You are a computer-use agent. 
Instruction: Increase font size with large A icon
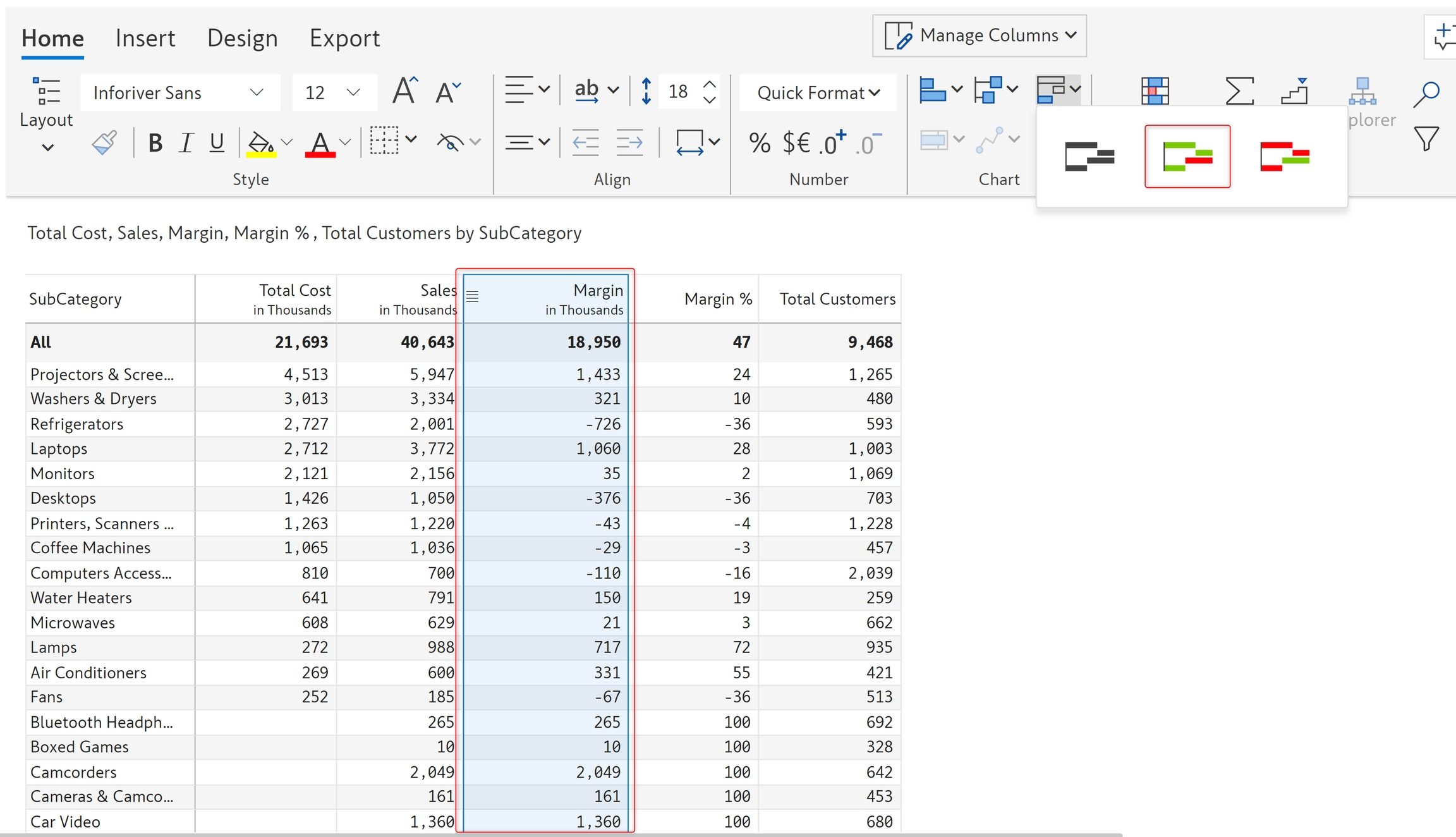tap(404, 92)
